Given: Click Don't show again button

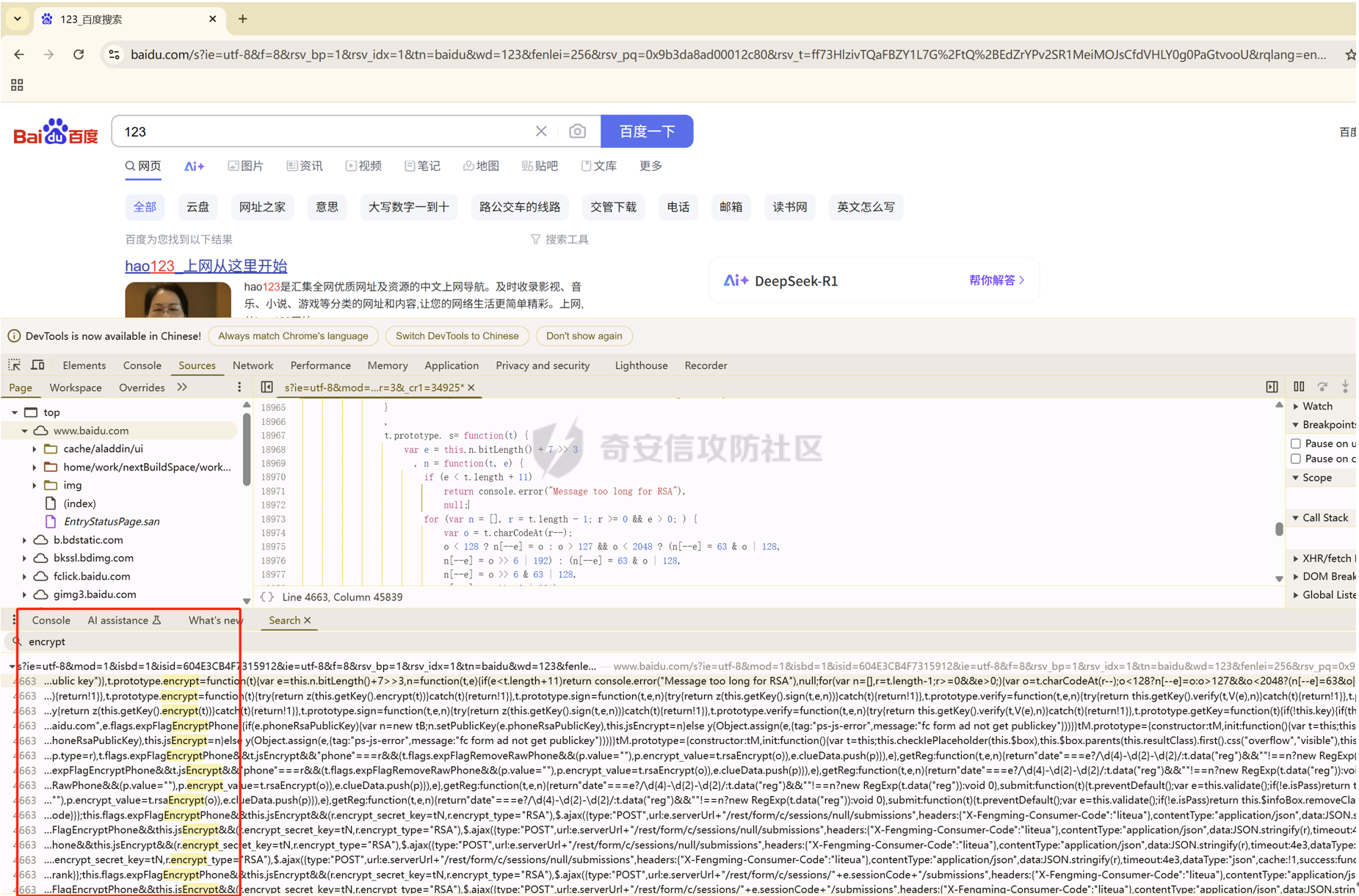Looking at the screenshot, I should pyautogui.click(x=584, y=336).
